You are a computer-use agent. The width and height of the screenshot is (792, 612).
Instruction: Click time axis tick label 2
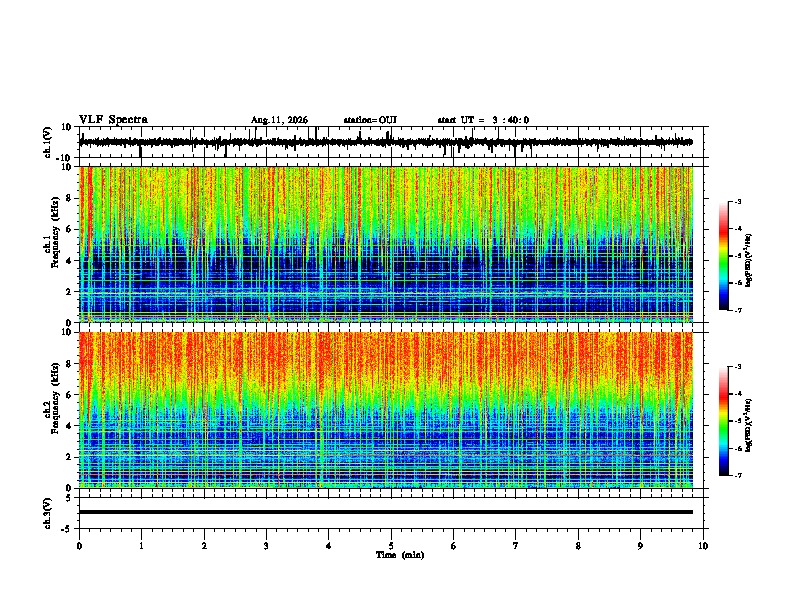[x=204, y=546]
